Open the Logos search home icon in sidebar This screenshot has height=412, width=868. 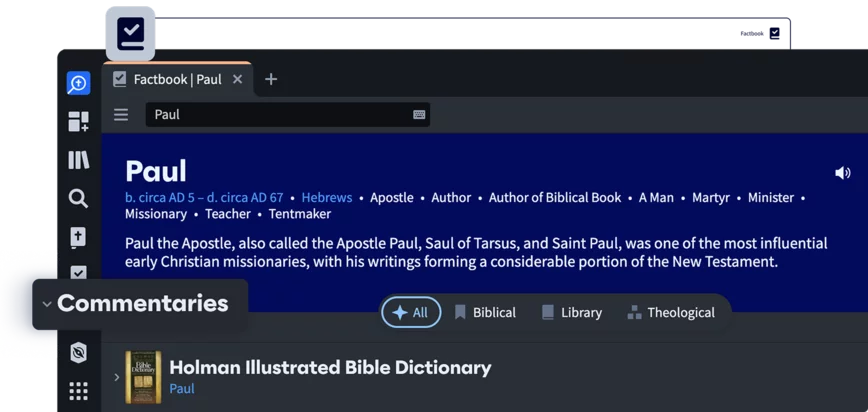(x=79, y=83)
